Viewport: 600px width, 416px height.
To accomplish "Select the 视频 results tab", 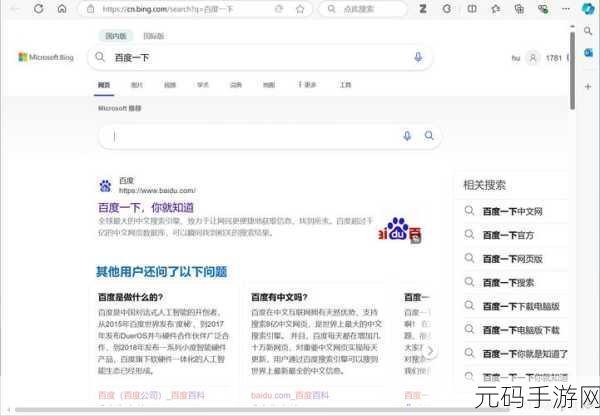I will [x=170, y=85].
